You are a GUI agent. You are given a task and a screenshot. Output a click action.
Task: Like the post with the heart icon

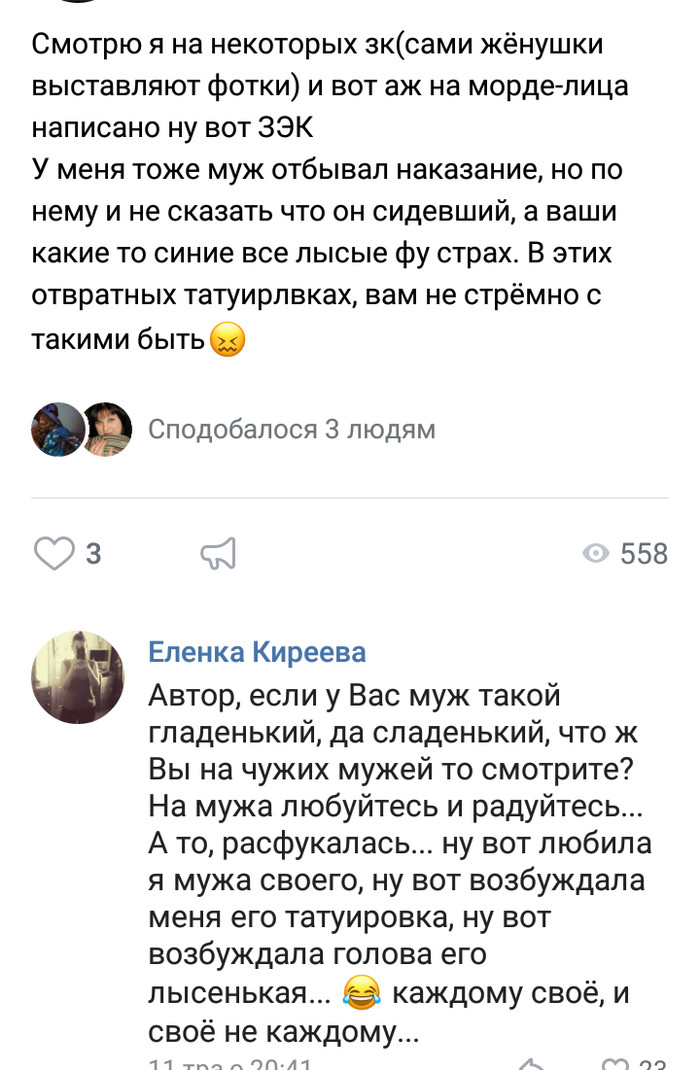[55, 553]
